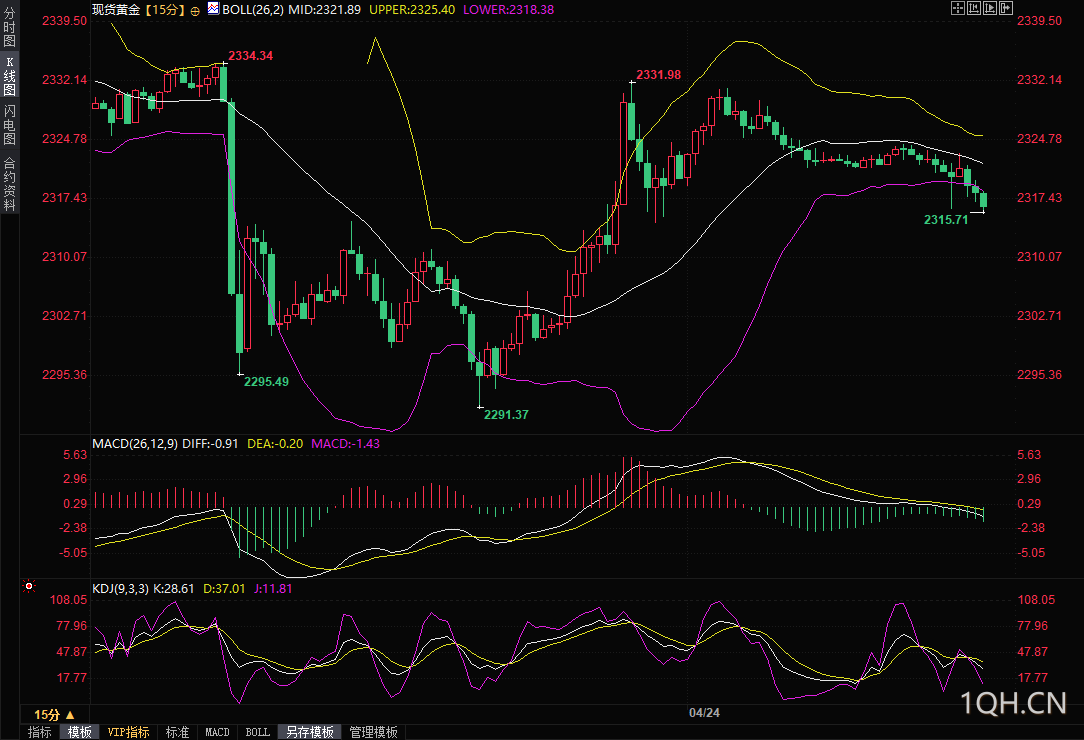Click the MACD:-1.43 value
The height and width of the screenshot is (740, 1084).
click(x=346, y=444)
